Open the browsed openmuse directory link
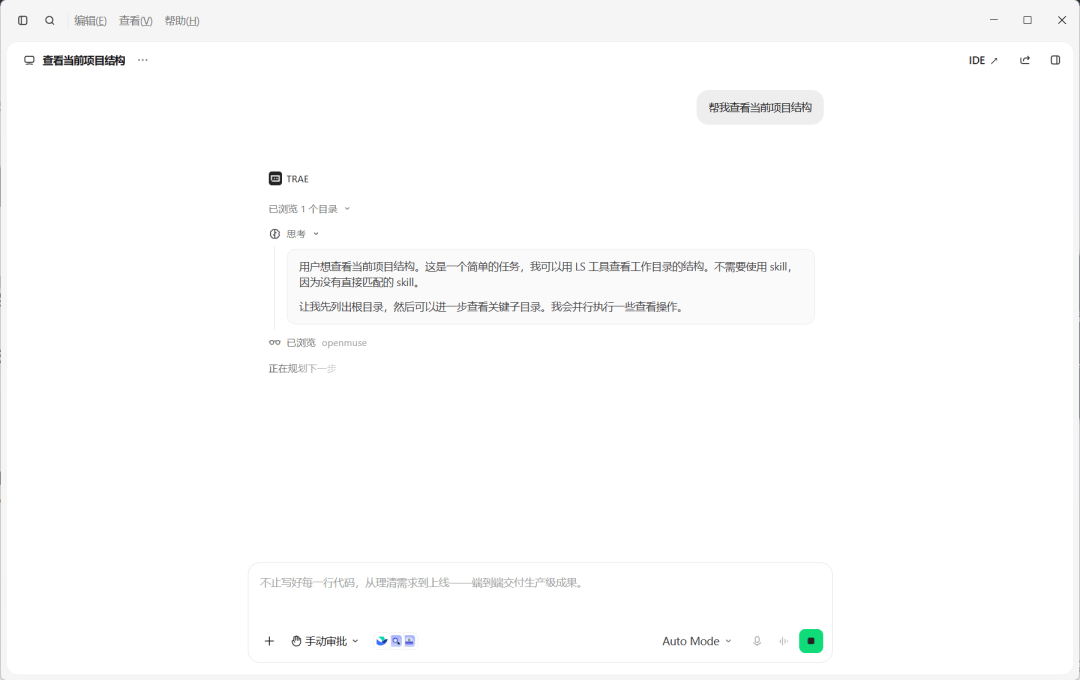The width and height of the screenshot is (1080, 680). [x=344, y=342]
